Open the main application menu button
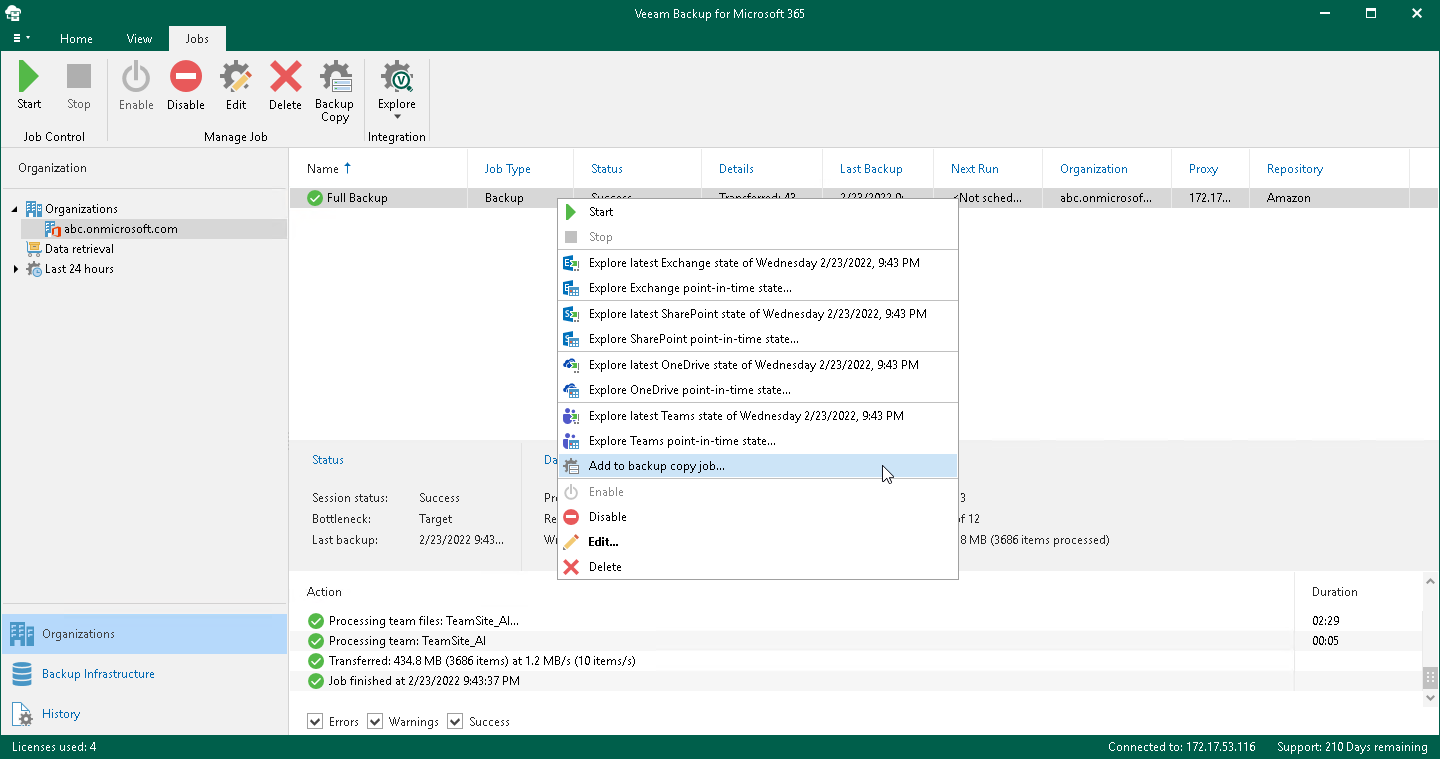 (20, 39)
